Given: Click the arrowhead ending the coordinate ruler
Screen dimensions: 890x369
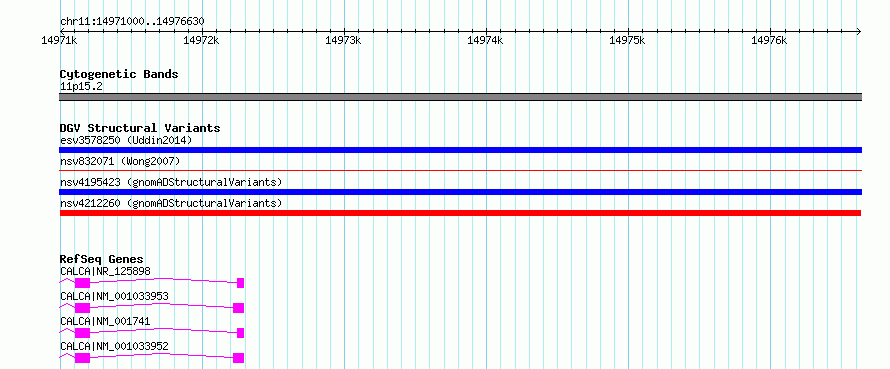Looking at the screenshot, I should pyautogui.click(x=859, y=31).
